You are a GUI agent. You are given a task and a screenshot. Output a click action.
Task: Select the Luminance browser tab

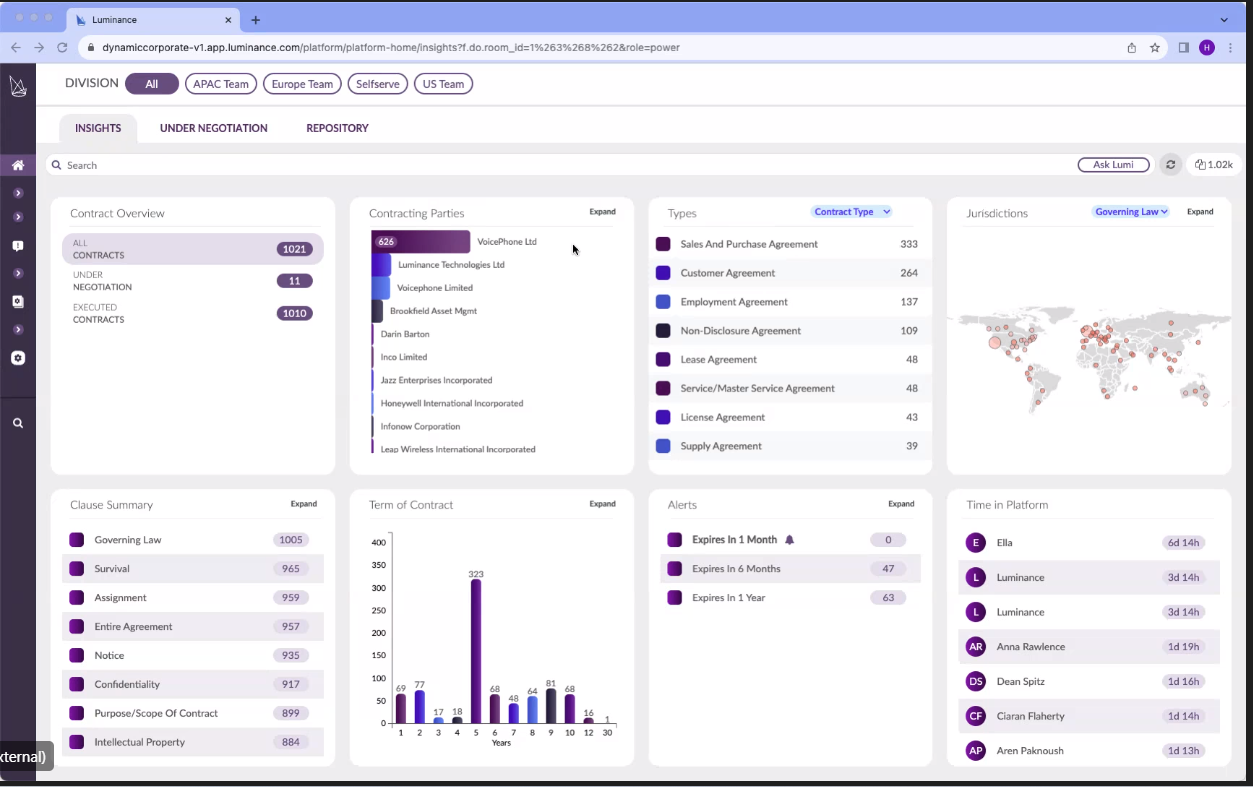click(152, 20)
